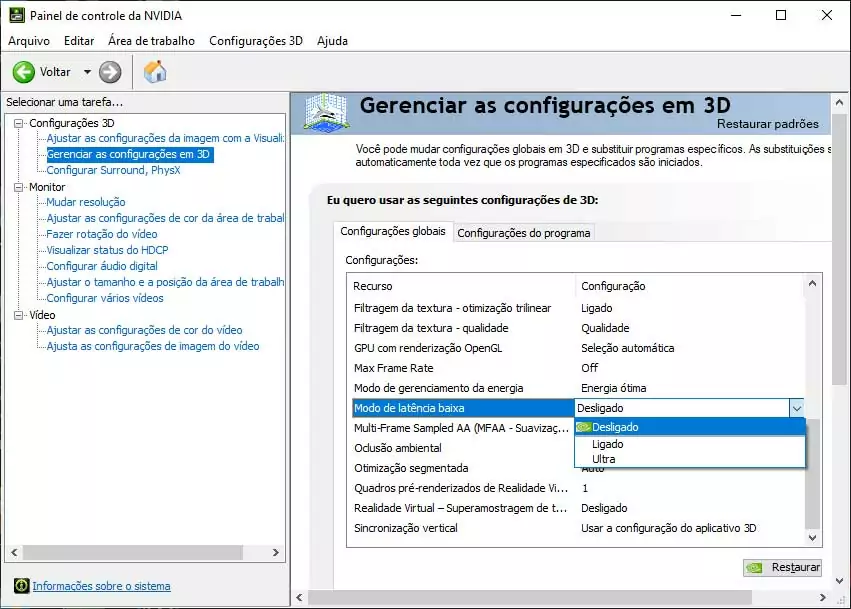Switch to Configurações do programa tab
Viewport: 851px width, 609px height.
point(523,233)
